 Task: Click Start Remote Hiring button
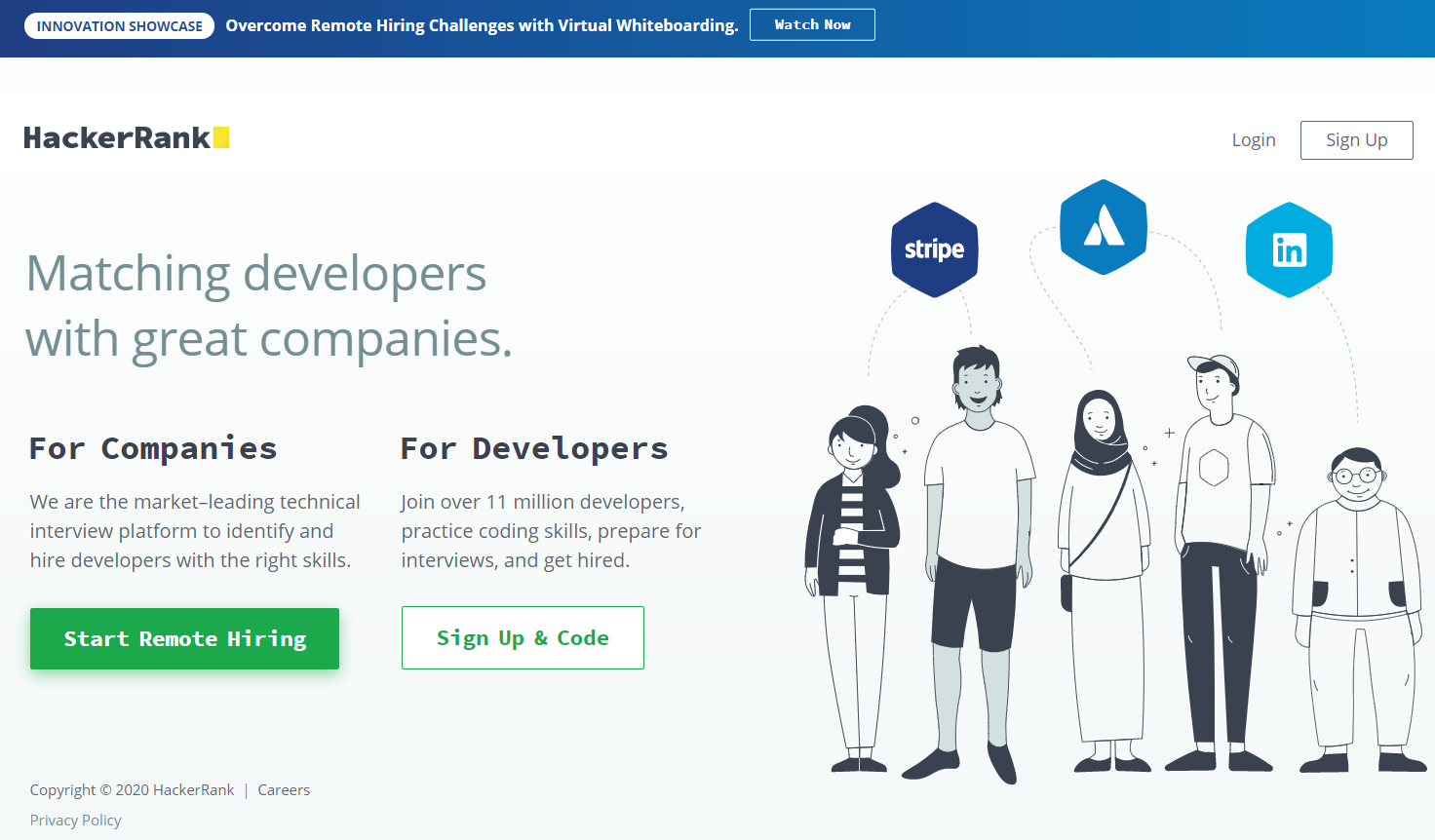[184, 638]
